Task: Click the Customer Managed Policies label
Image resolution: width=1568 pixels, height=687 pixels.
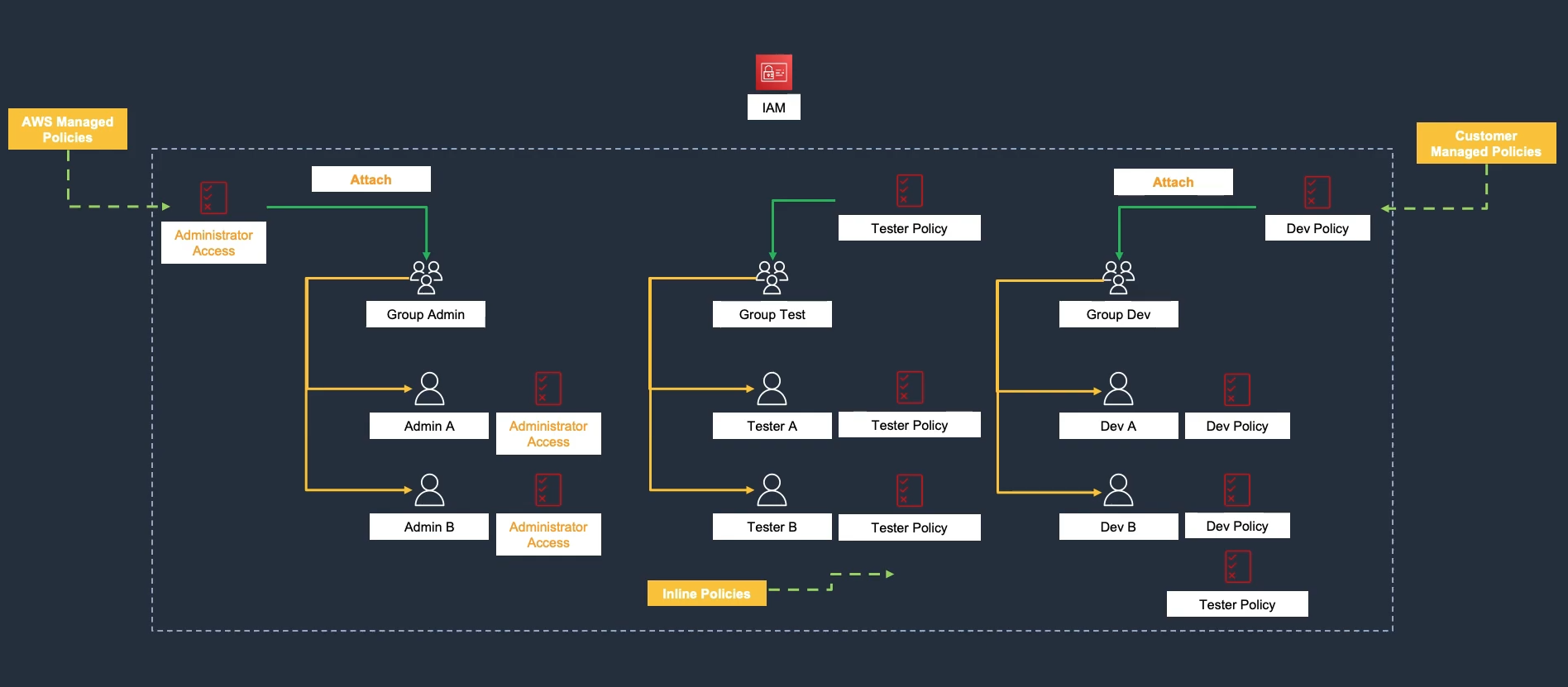Action: (1485, 144)
